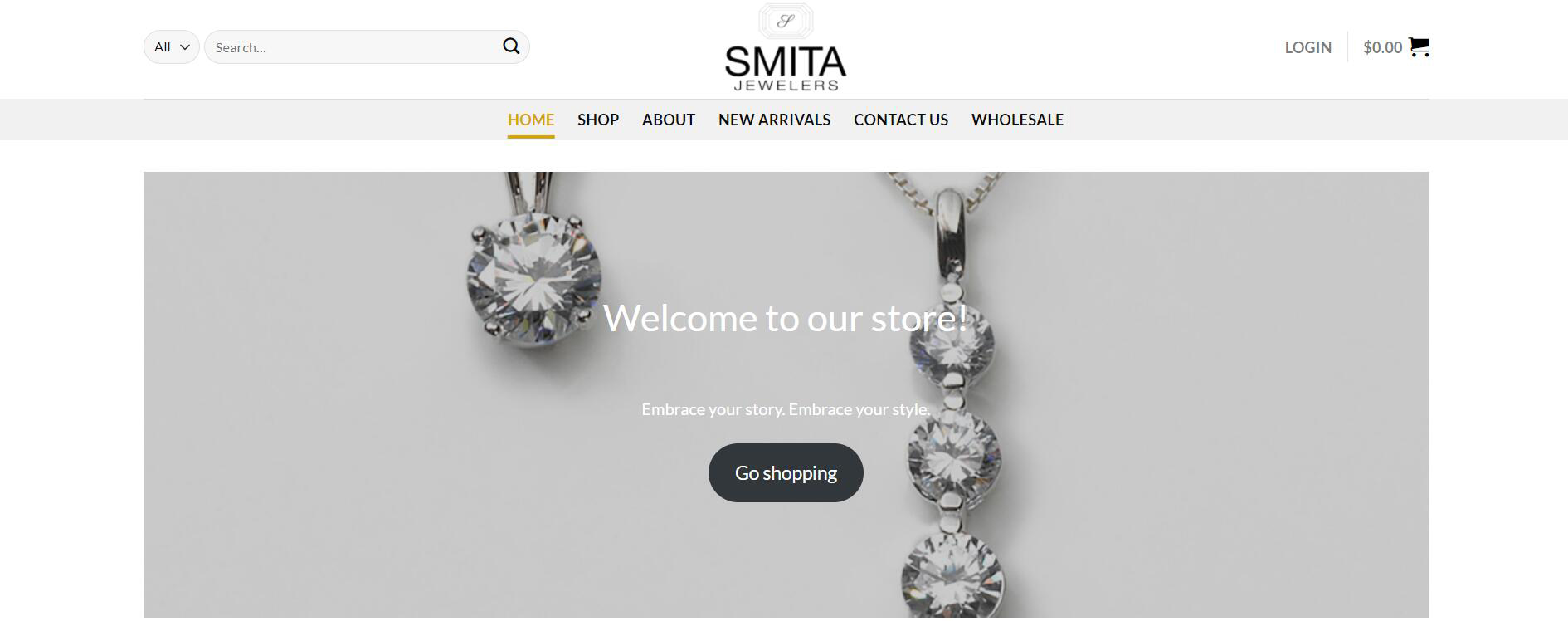Click the Login link

(1307, 47)
